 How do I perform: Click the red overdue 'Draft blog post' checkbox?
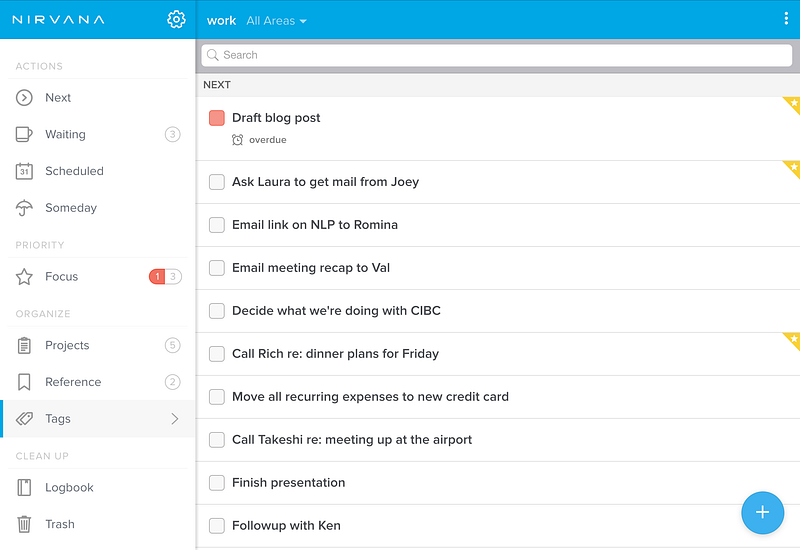(217, 118)
